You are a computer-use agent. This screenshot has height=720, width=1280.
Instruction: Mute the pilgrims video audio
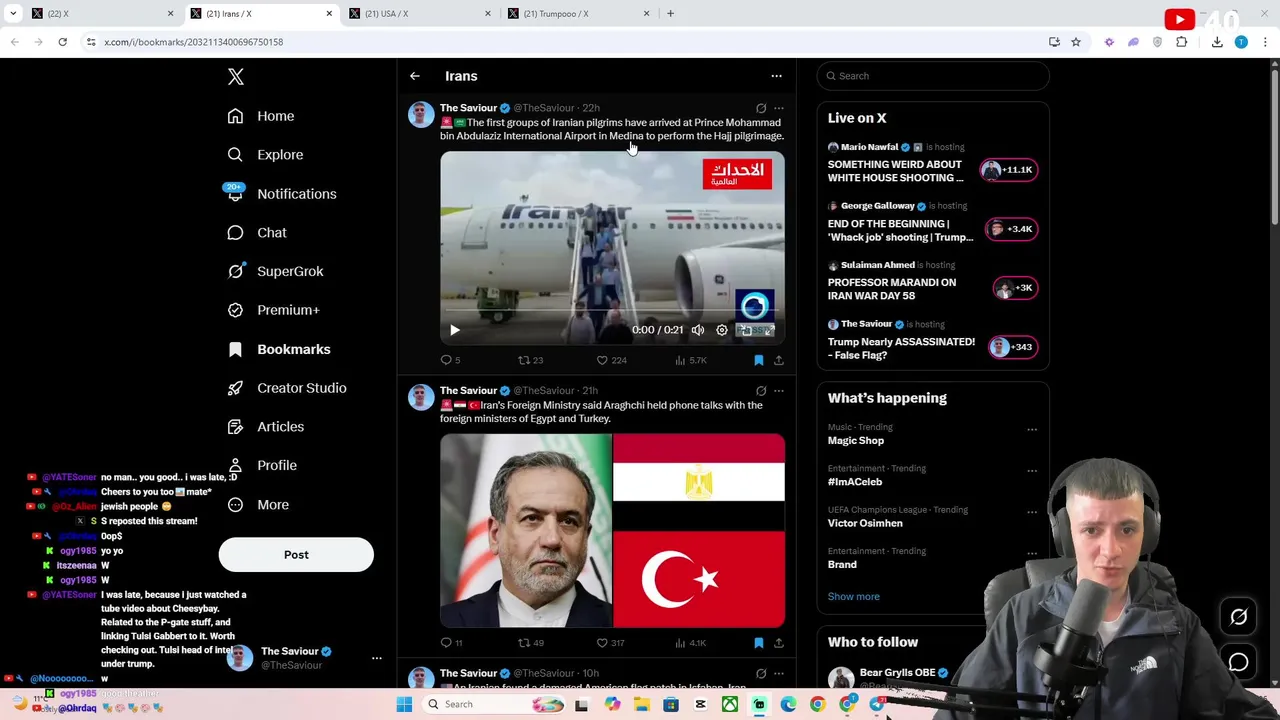[697, 330]
